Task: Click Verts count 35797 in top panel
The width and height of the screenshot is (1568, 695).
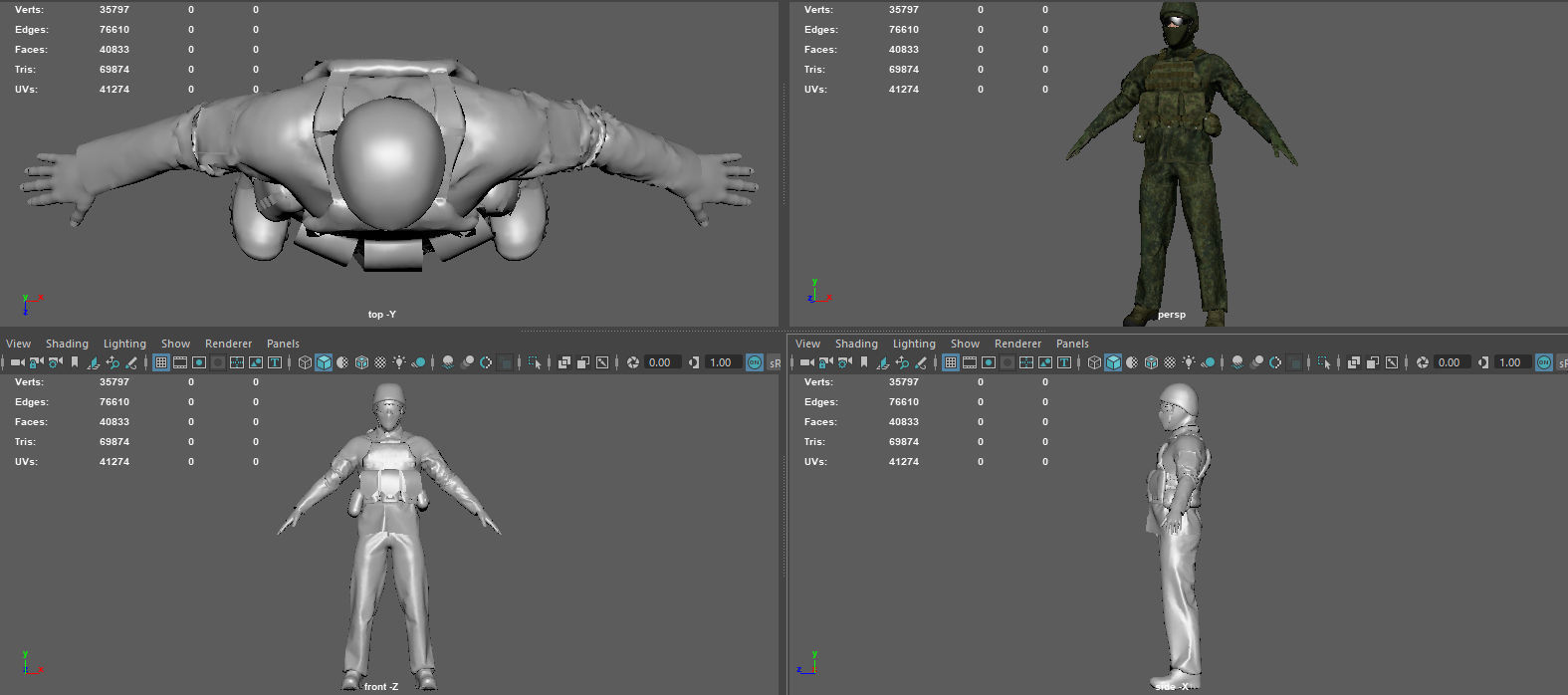Action: pos(114,10)
